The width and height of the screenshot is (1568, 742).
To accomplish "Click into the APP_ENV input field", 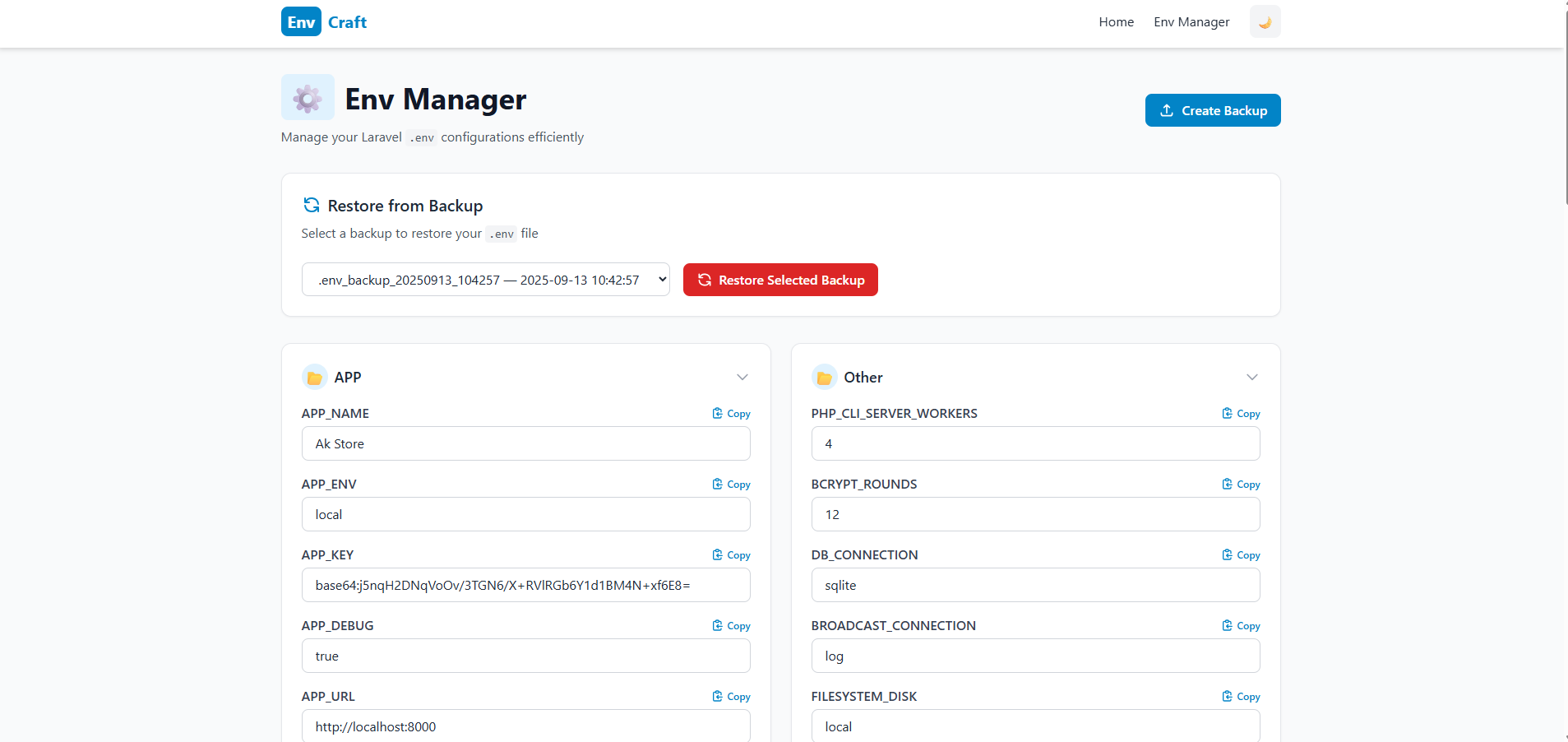I will tap(525, 515).
